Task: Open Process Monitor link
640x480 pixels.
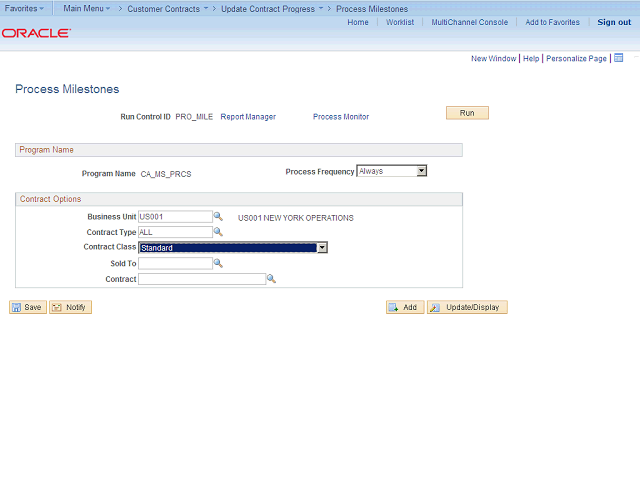Action: [341, 117]
